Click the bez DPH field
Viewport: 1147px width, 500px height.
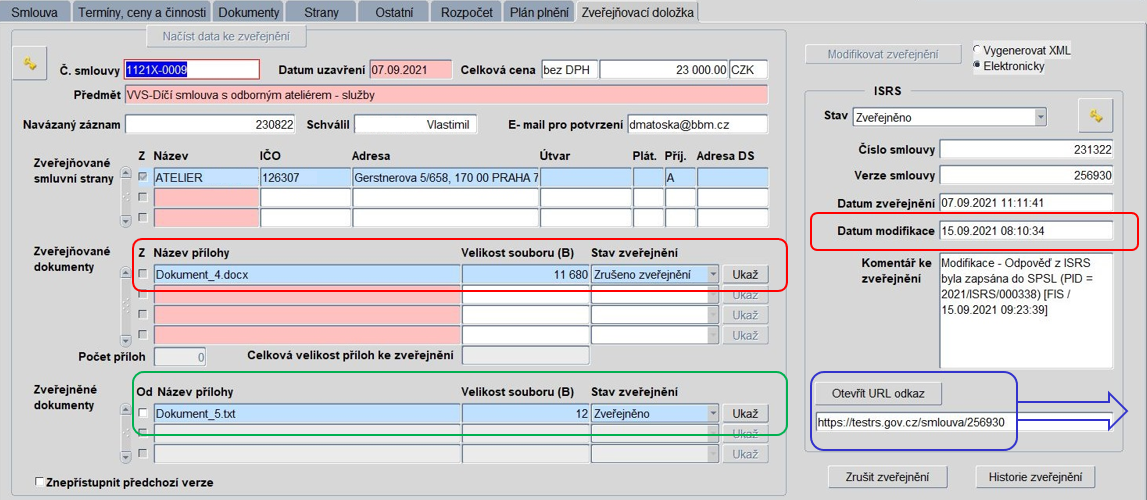point(569,69)
